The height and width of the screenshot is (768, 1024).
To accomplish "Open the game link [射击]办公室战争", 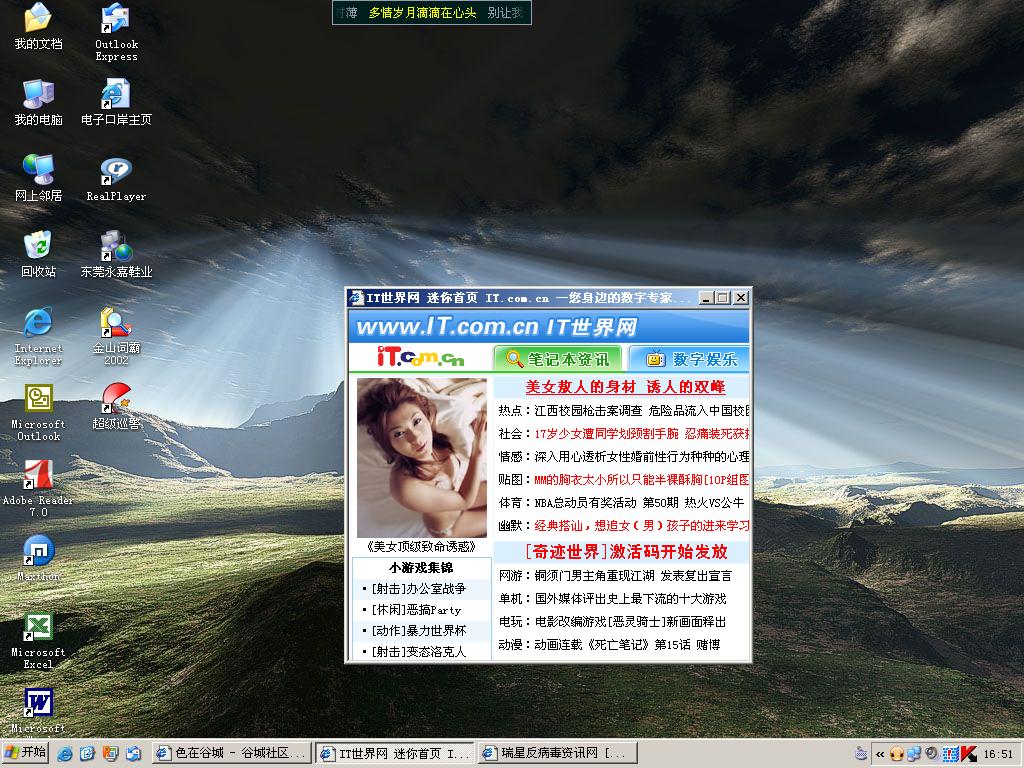I will 419,589.
